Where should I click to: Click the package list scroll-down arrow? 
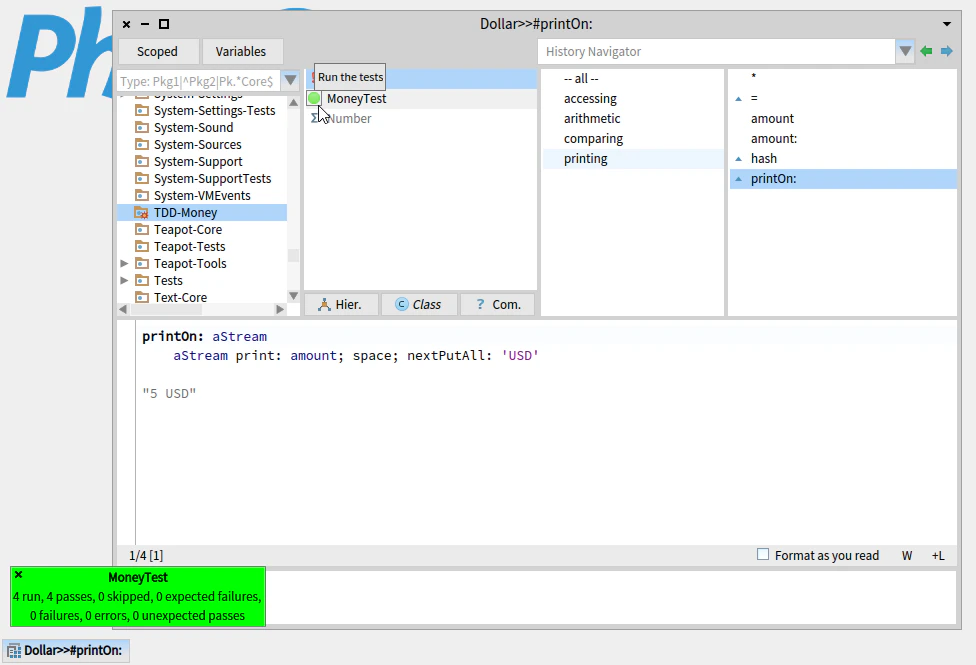tap(293, 296)
